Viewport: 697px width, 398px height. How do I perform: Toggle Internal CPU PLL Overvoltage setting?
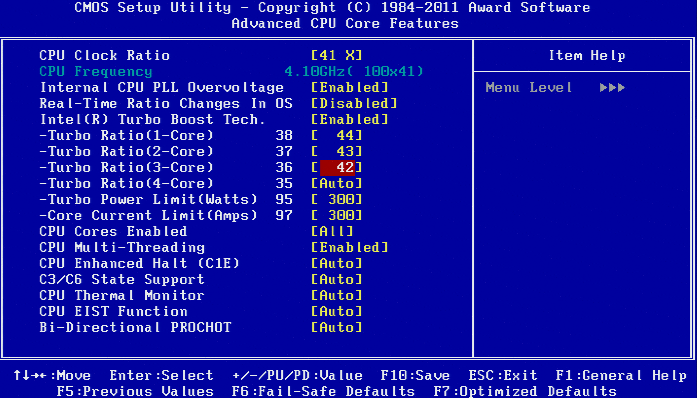click(349, 88)
